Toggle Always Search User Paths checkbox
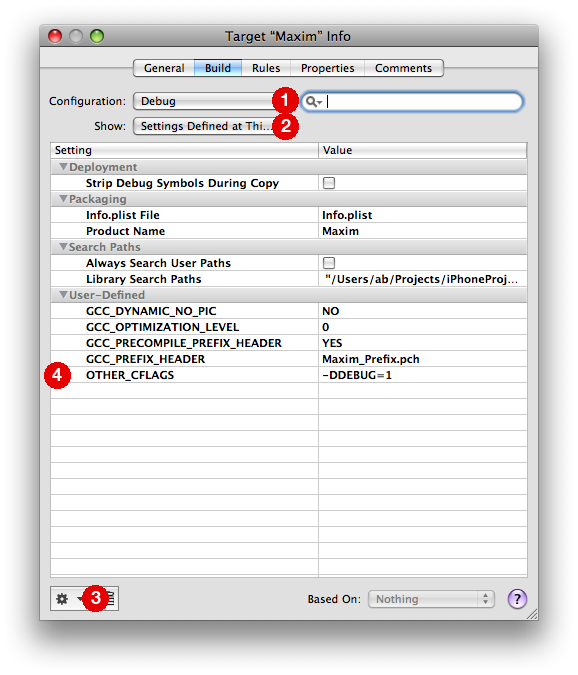This screenshot has width=578, height=675. pos(329,263)
